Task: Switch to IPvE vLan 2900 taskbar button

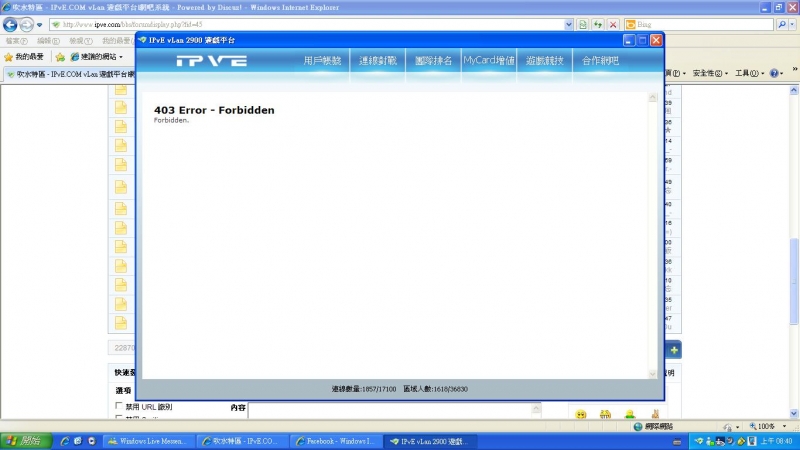Action: 429,441
